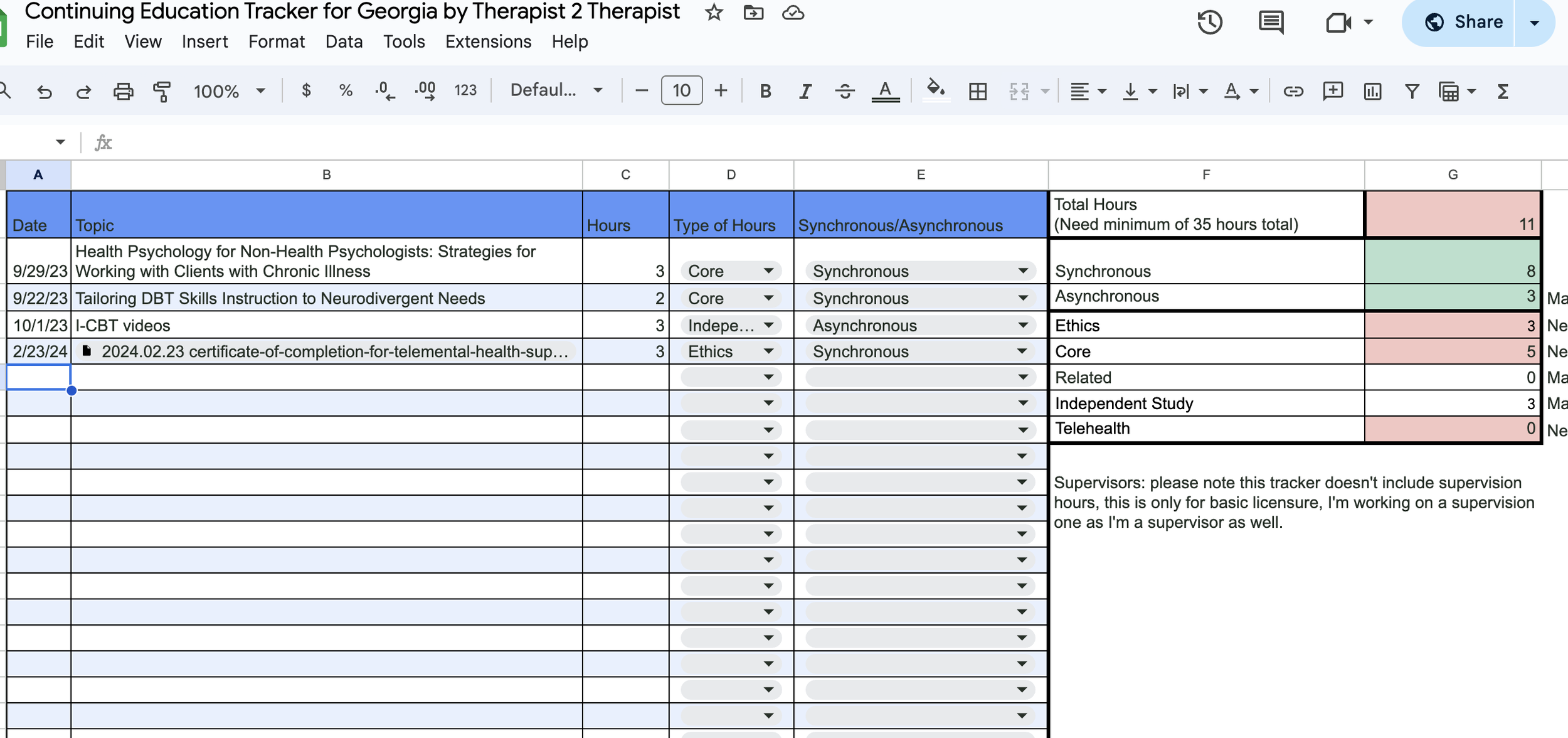This screenshot has width=1568, height=738.
Task: Toggle bold formatting
Action: (765, 91)
